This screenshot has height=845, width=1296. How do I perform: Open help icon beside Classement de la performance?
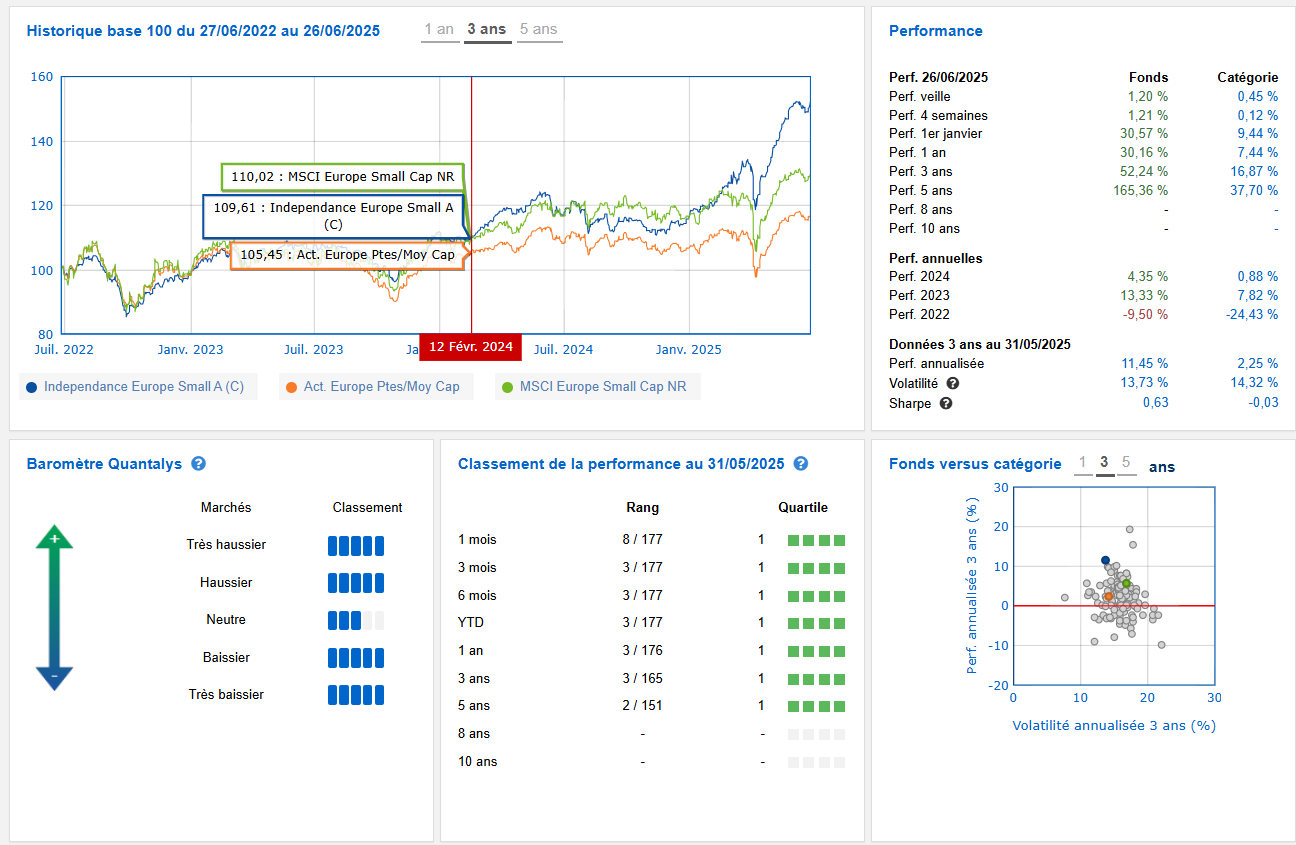pos(800,463)
